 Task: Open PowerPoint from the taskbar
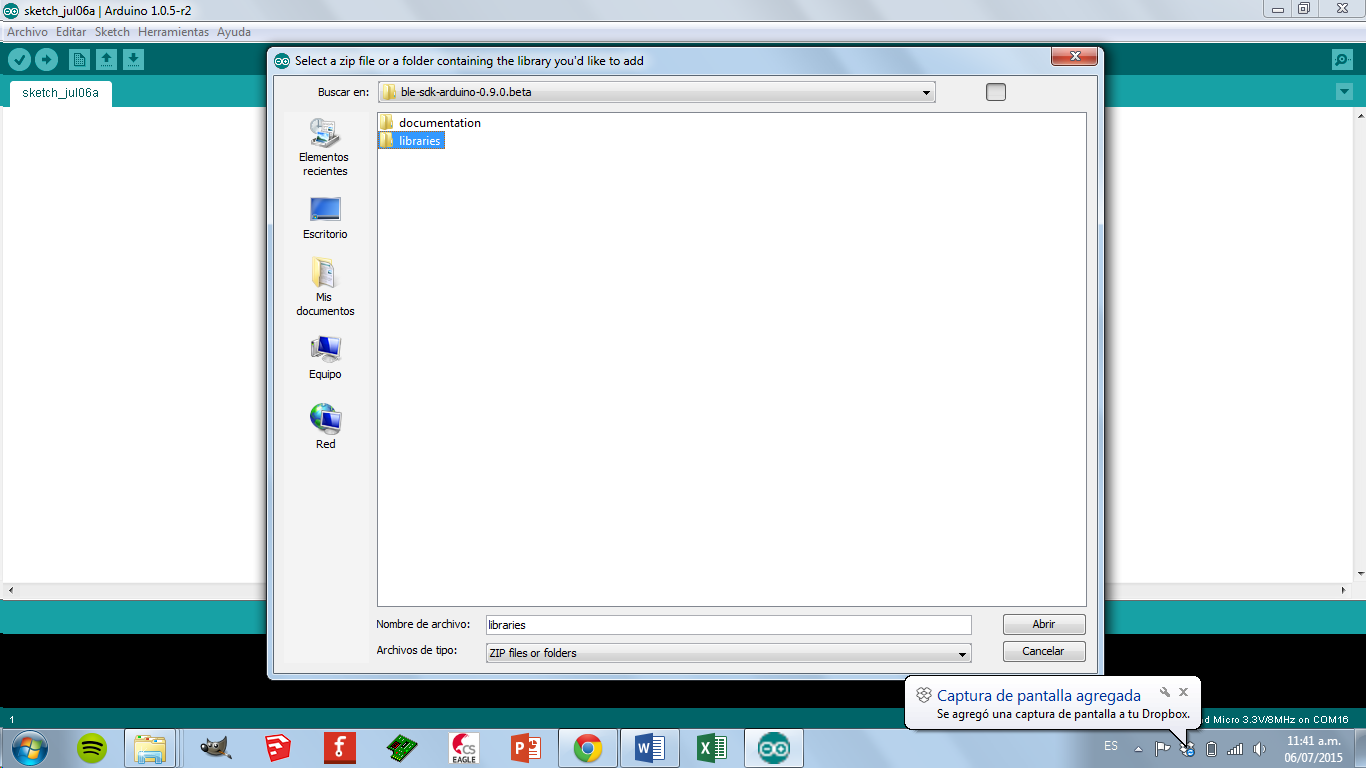[x=526, y=748]
